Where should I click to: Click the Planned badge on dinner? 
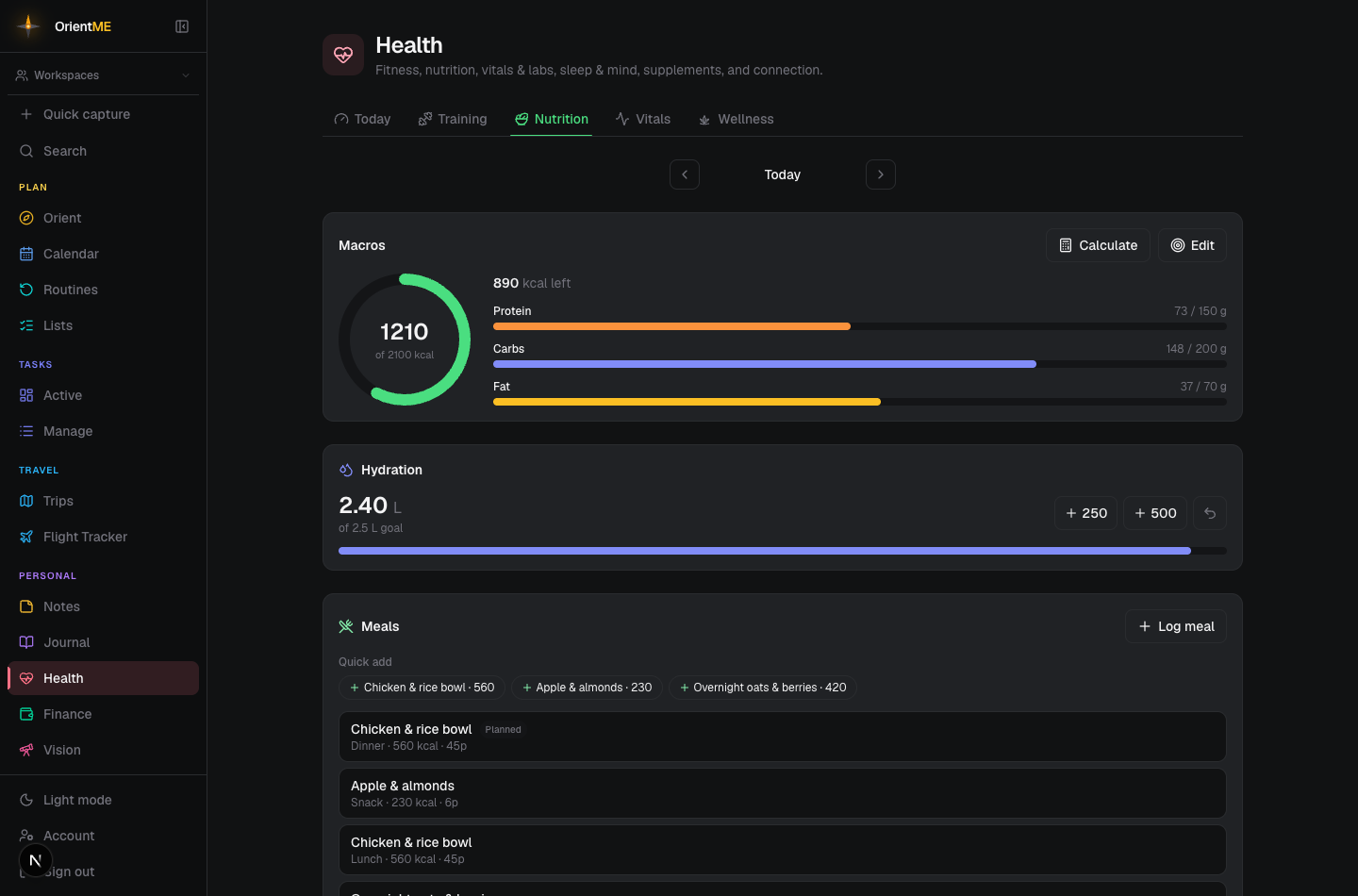pos(503,730)
